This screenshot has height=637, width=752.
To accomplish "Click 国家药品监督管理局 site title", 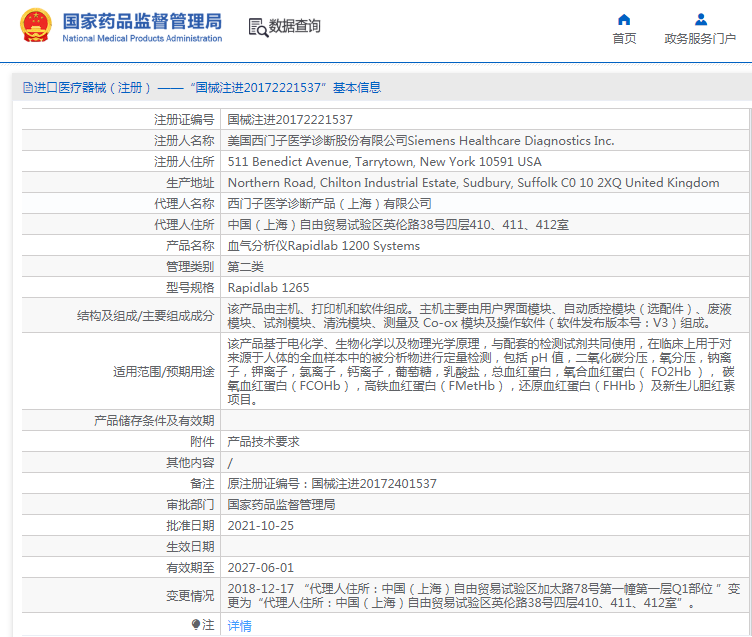I will [x=142, y=22].
